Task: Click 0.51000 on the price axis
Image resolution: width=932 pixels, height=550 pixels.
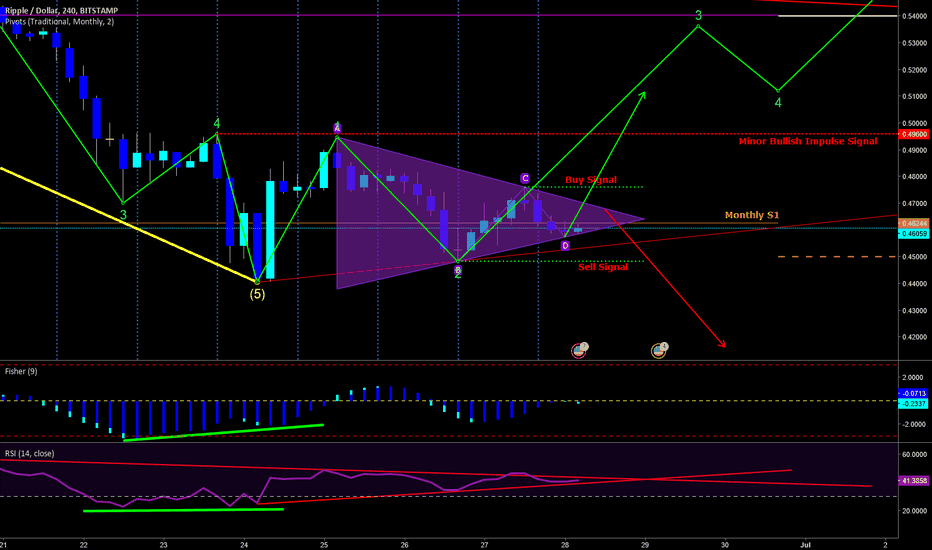Action: click(x=915, y=96)
